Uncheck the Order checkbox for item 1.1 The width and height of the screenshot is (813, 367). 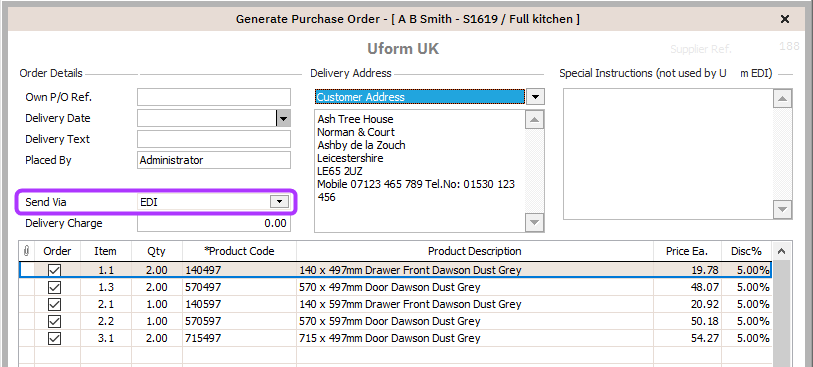coord(54,270)
